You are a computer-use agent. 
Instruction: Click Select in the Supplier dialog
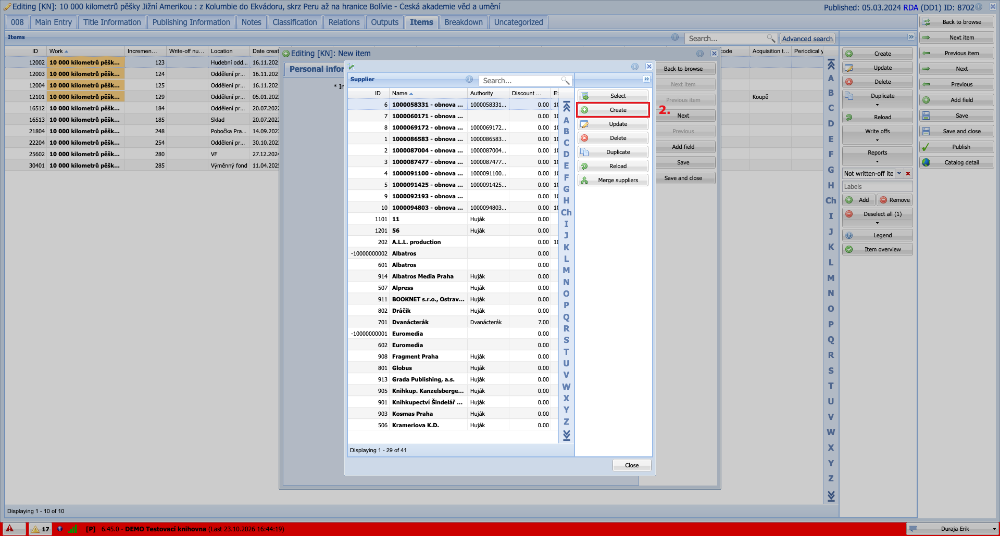[x=613, y=96]
